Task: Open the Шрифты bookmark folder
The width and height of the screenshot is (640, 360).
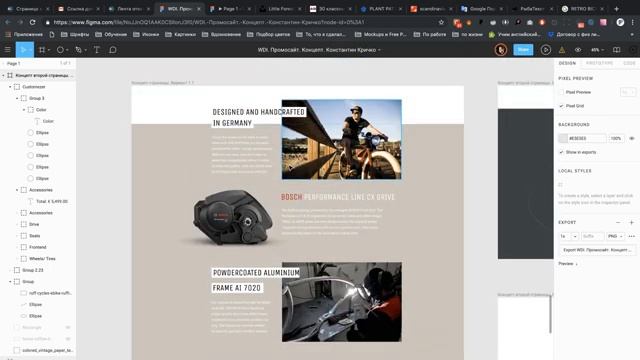Action: tap(75, 35)
